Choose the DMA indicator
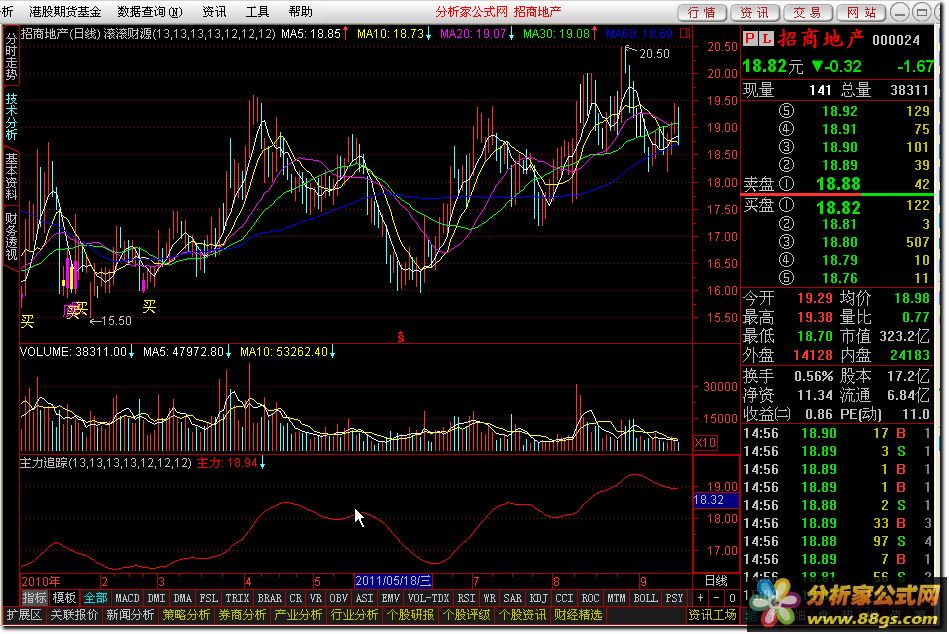Screen dimensions: 949x634 tap(182, 598)
